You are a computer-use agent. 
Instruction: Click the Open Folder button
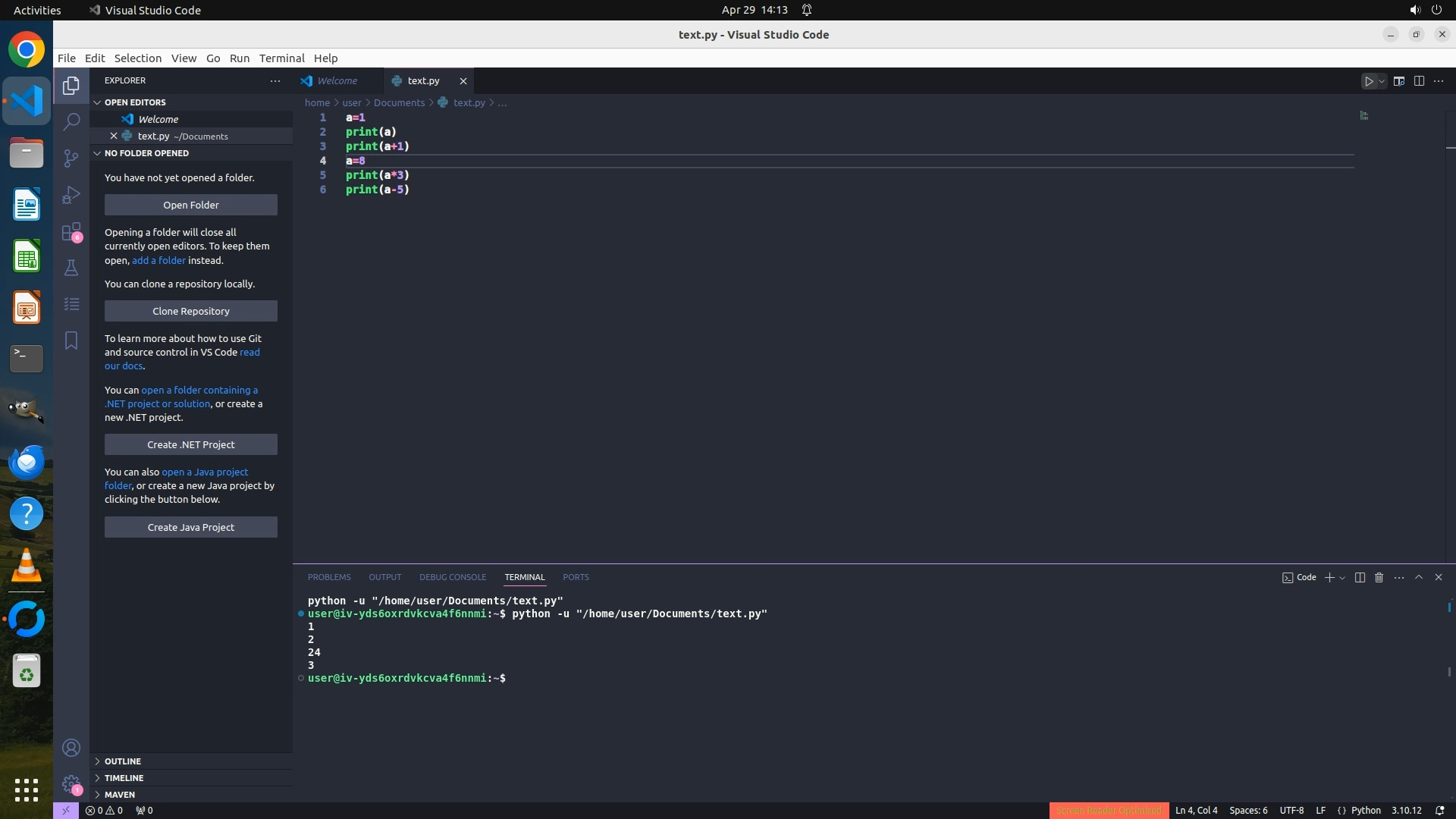pos(191,206)
